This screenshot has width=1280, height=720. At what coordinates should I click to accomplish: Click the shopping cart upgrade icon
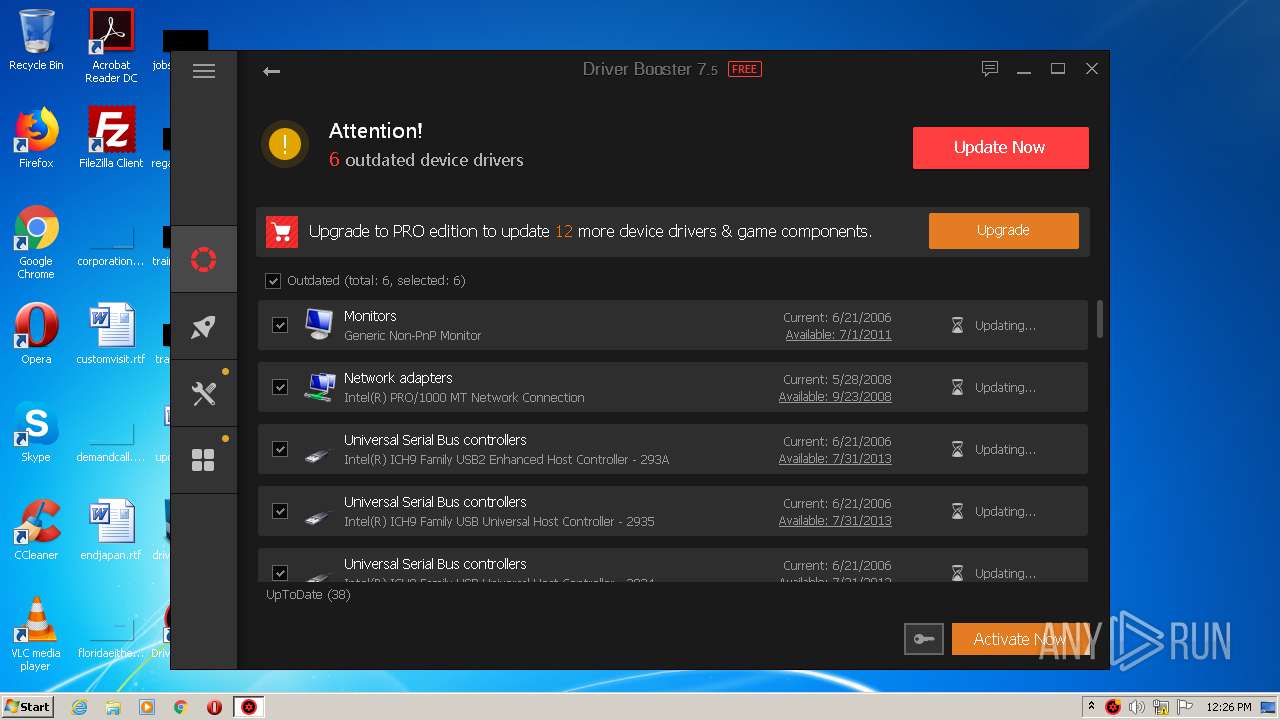click(x=282, y=232)
